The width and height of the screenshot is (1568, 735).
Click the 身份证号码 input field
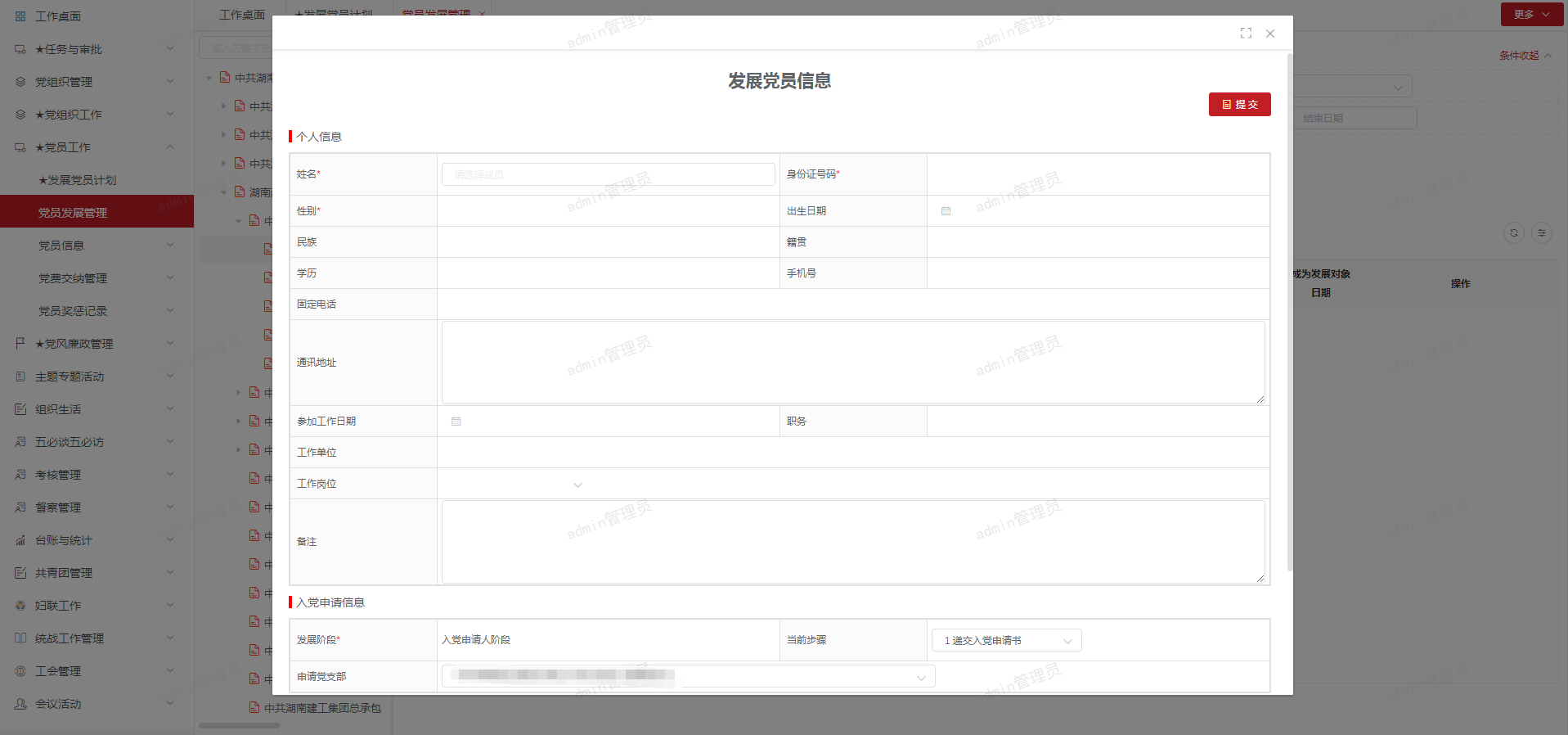(x=1098, y=174)
